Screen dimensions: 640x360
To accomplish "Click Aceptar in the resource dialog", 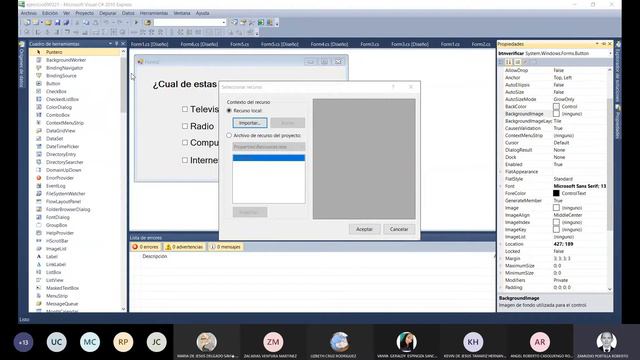I will pyautogui.click(x=364, y=229).
